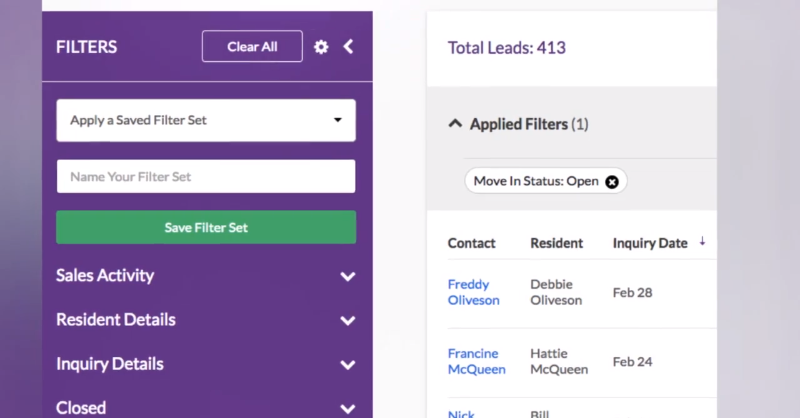
Task: Sort leads by Contact column header
Action: (472, 243)
